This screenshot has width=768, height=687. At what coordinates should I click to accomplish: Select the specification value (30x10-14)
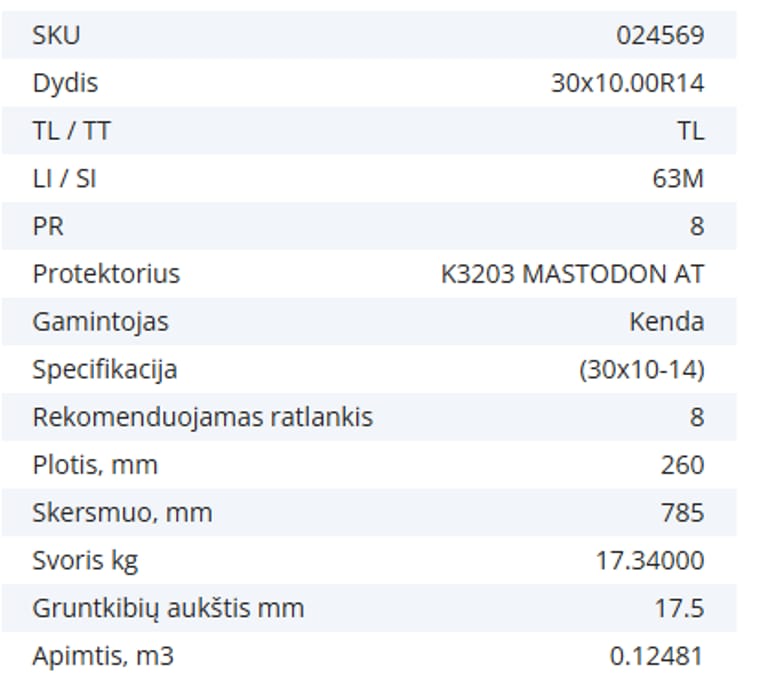pos(641,370)
